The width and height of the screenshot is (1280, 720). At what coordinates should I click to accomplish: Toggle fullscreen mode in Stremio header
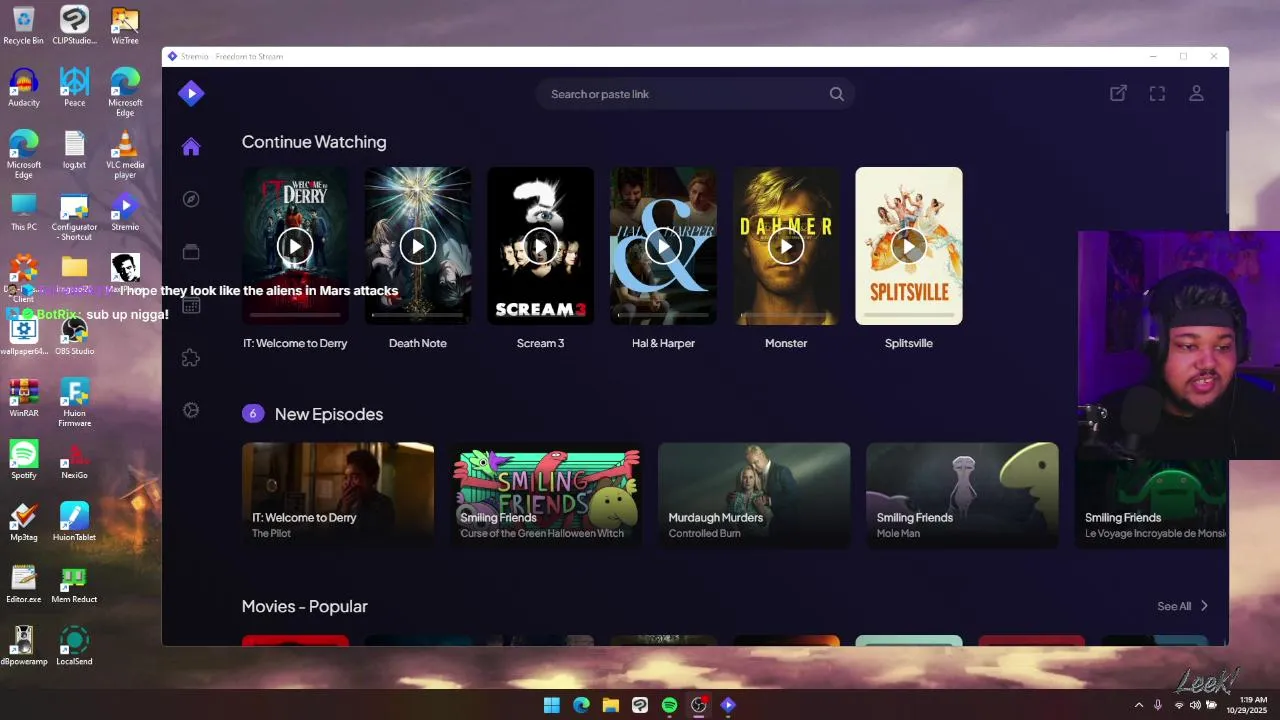(x=1157, y=93)
